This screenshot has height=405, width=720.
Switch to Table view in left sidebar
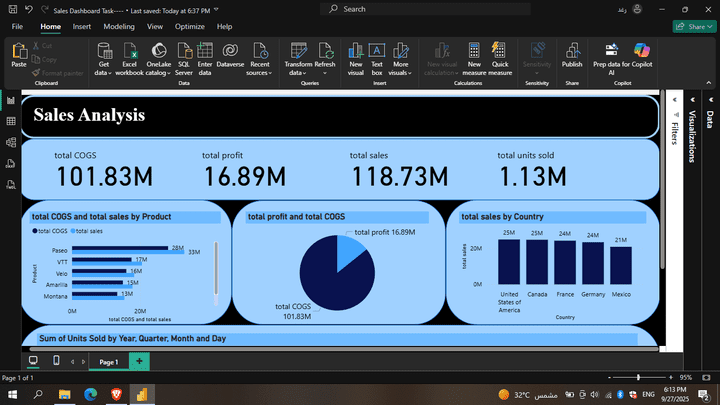click(11, 121)
